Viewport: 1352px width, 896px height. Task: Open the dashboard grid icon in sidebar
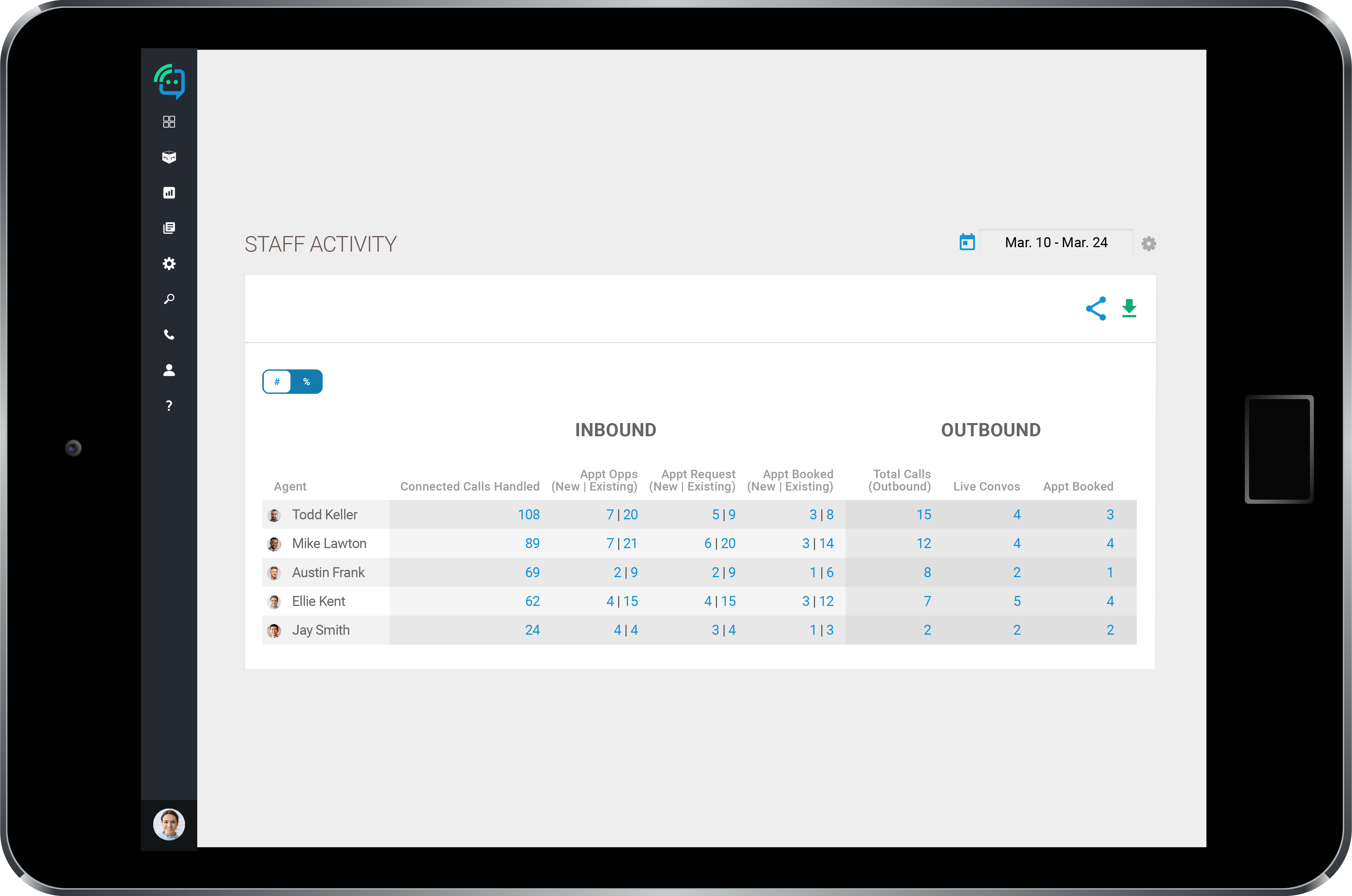click(169, 122)
